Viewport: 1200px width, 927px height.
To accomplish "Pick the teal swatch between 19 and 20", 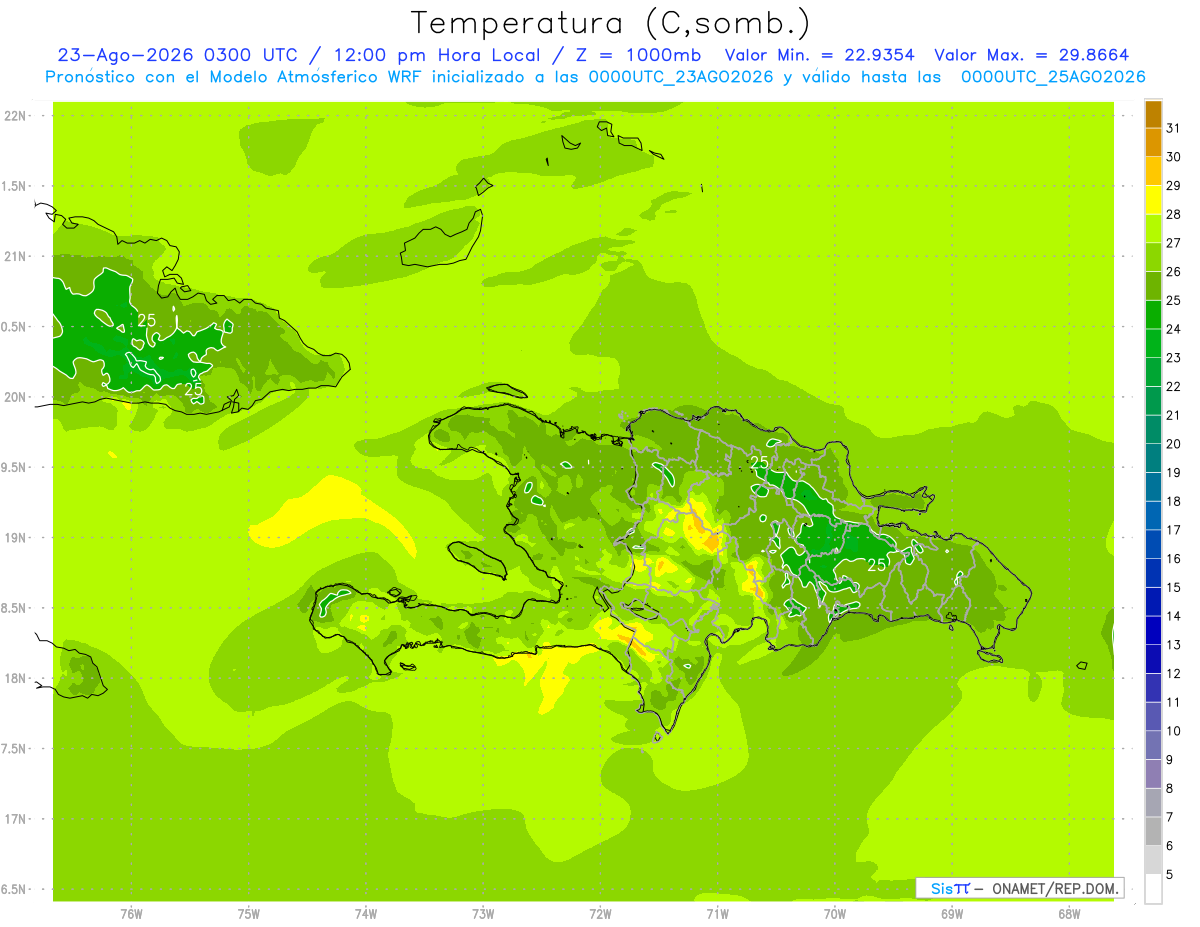I will click(x=1153, y=458).
